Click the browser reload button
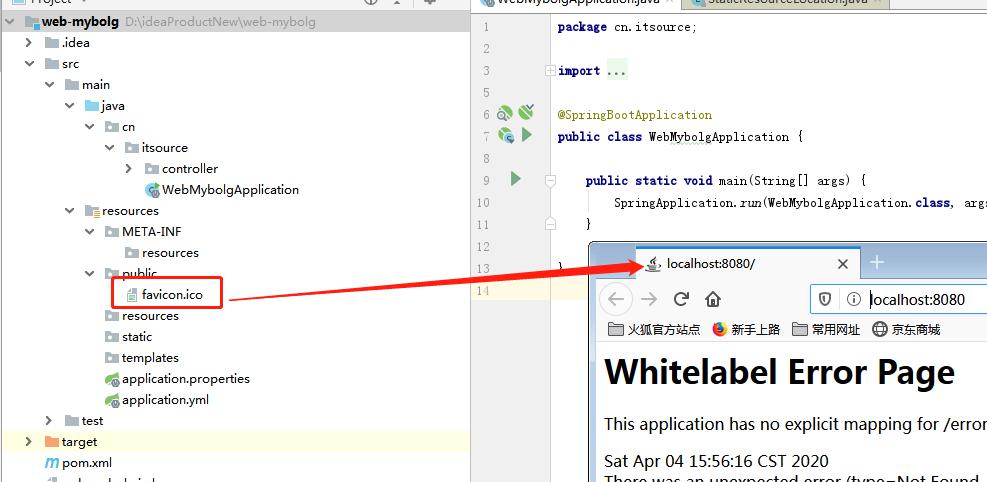The image size is (987, 482). click(x=680, y=299)
